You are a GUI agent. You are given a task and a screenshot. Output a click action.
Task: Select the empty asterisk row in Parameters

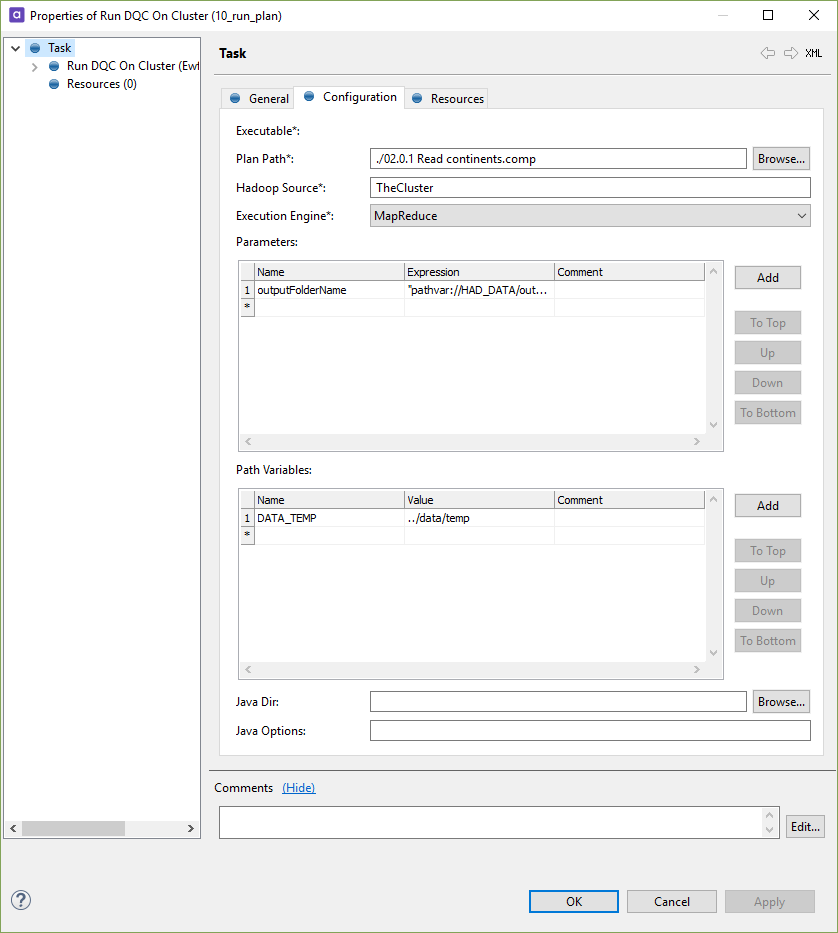pos(247,306)
